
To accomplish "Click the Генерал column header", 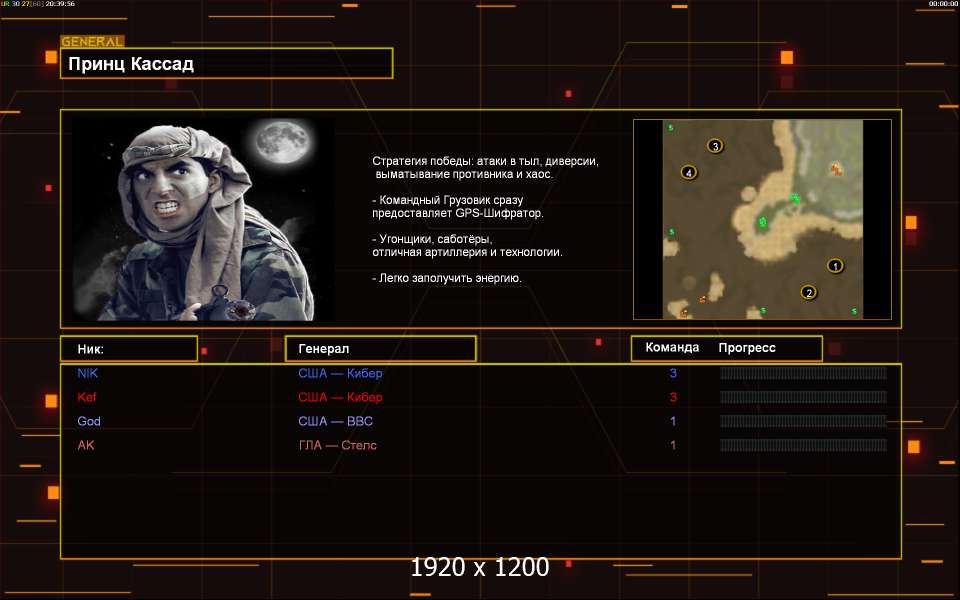I will click(381, 348).
